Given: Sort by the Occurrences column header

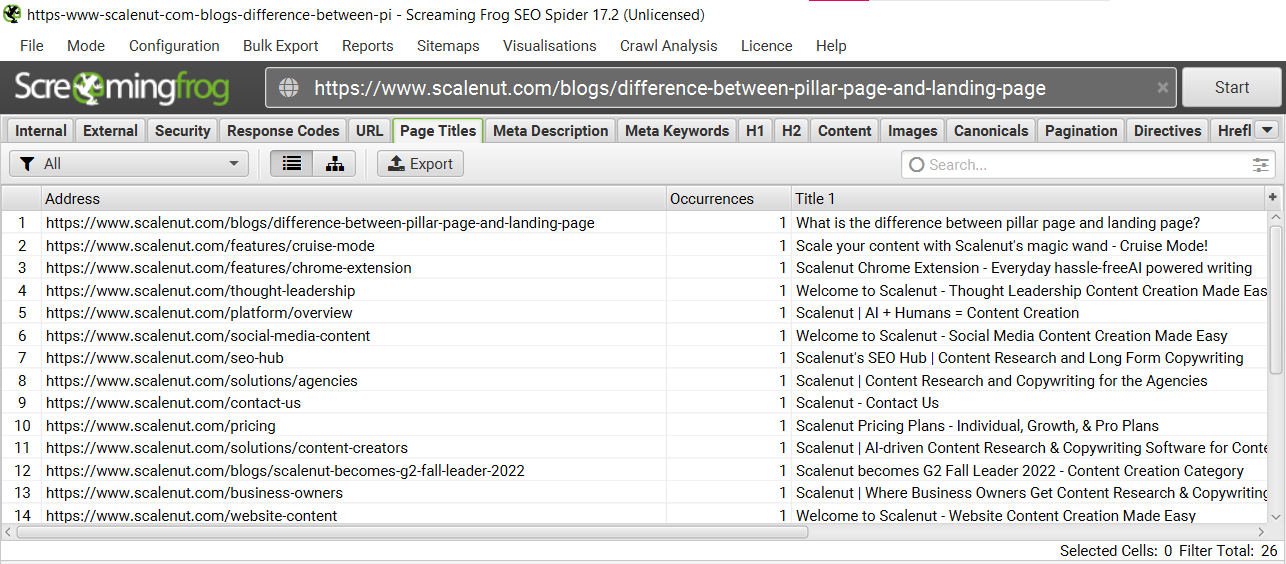Looking at the screenshot, I should pos(711,198).
